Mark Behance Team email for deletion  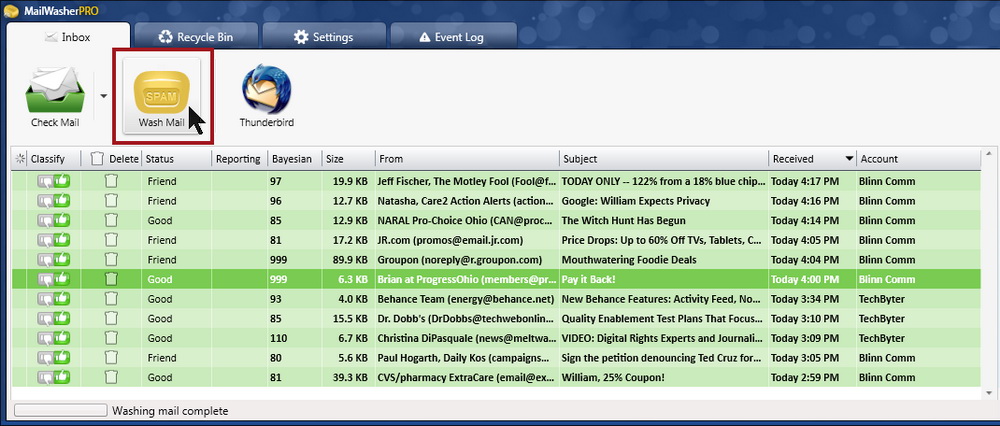pos(112,299)
